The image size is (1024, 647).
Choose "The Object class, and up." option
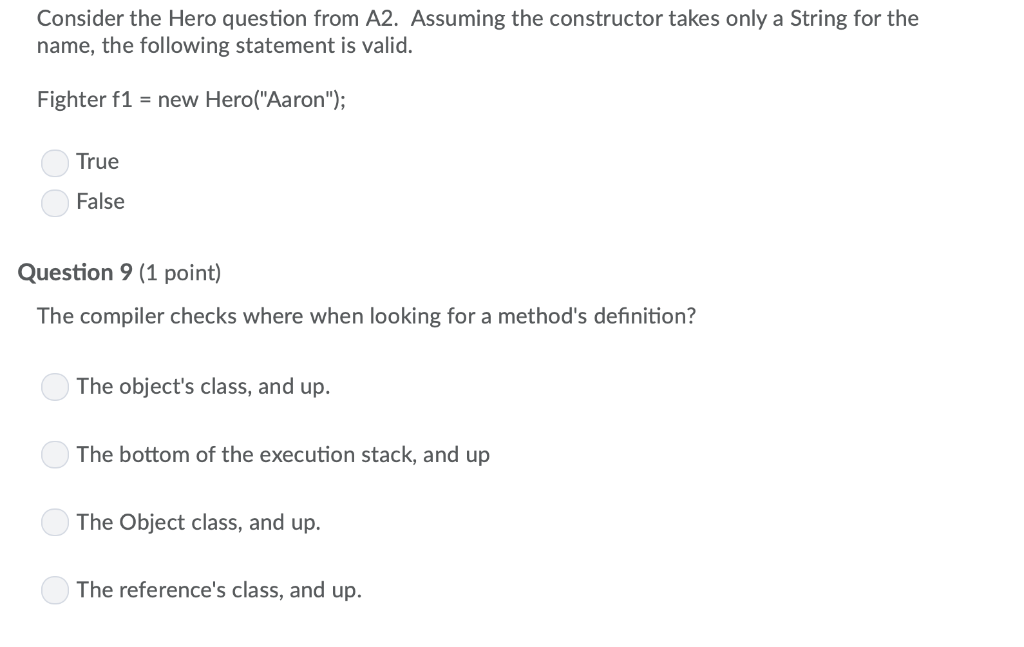tap(54, 522)
